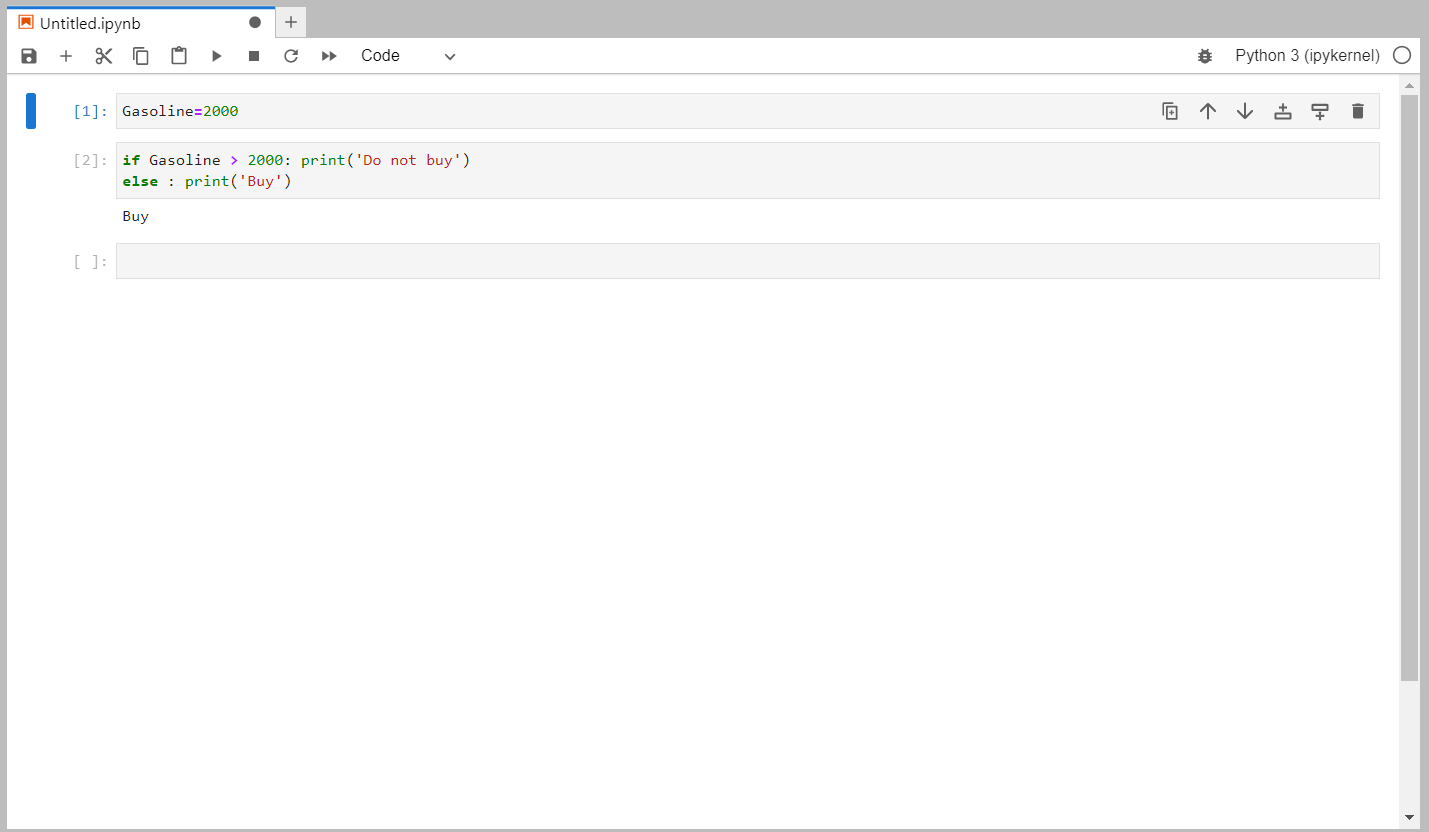Insert a new cell with the plus icon
The height and width of the screenshot is (832, 1429).
(66, 56)
